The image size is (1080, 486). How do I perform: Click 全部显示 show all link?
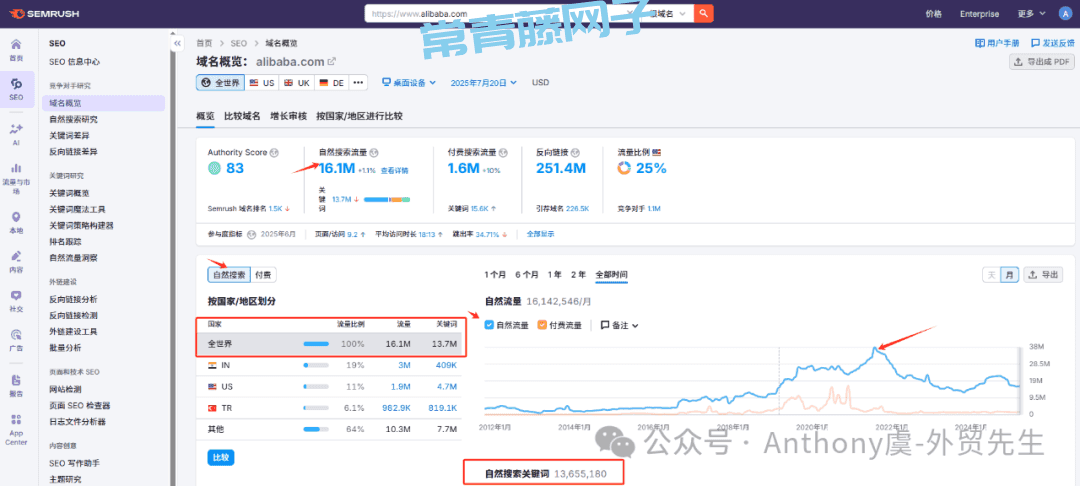pos(540,234)
